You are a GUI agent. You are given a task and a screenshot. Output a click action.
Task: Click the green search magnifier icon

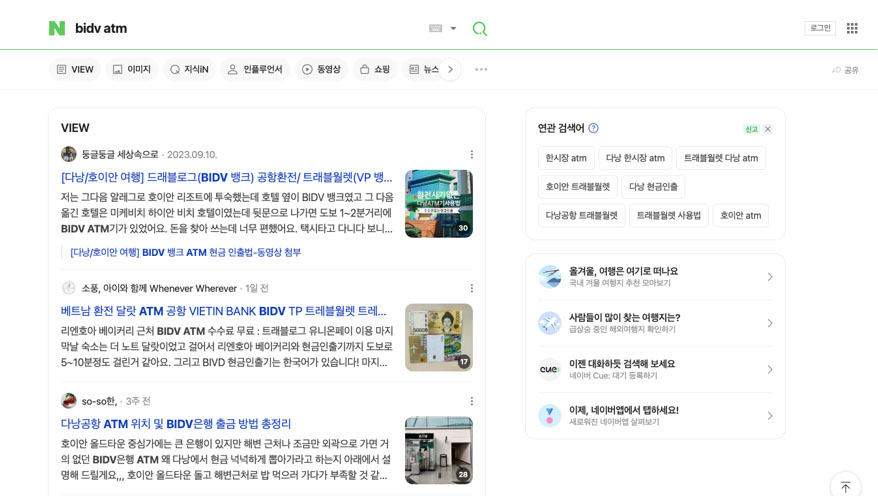(x=480, y=29)
